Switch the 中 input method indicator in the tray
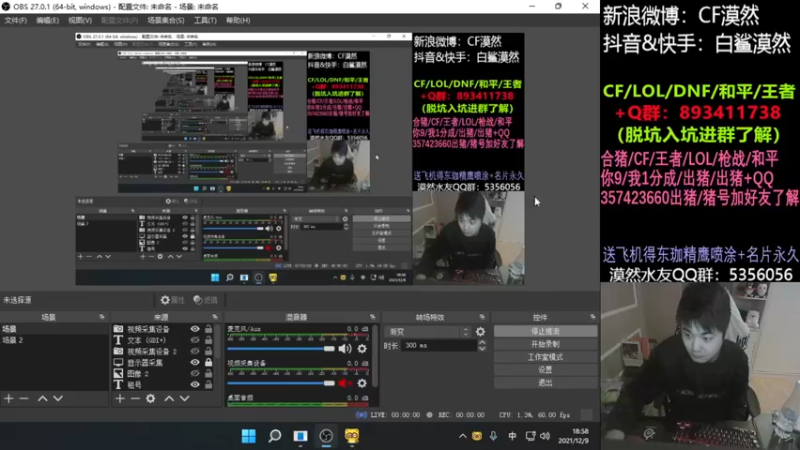Viewport: 800px width, 450px height. tap(512, 436)
